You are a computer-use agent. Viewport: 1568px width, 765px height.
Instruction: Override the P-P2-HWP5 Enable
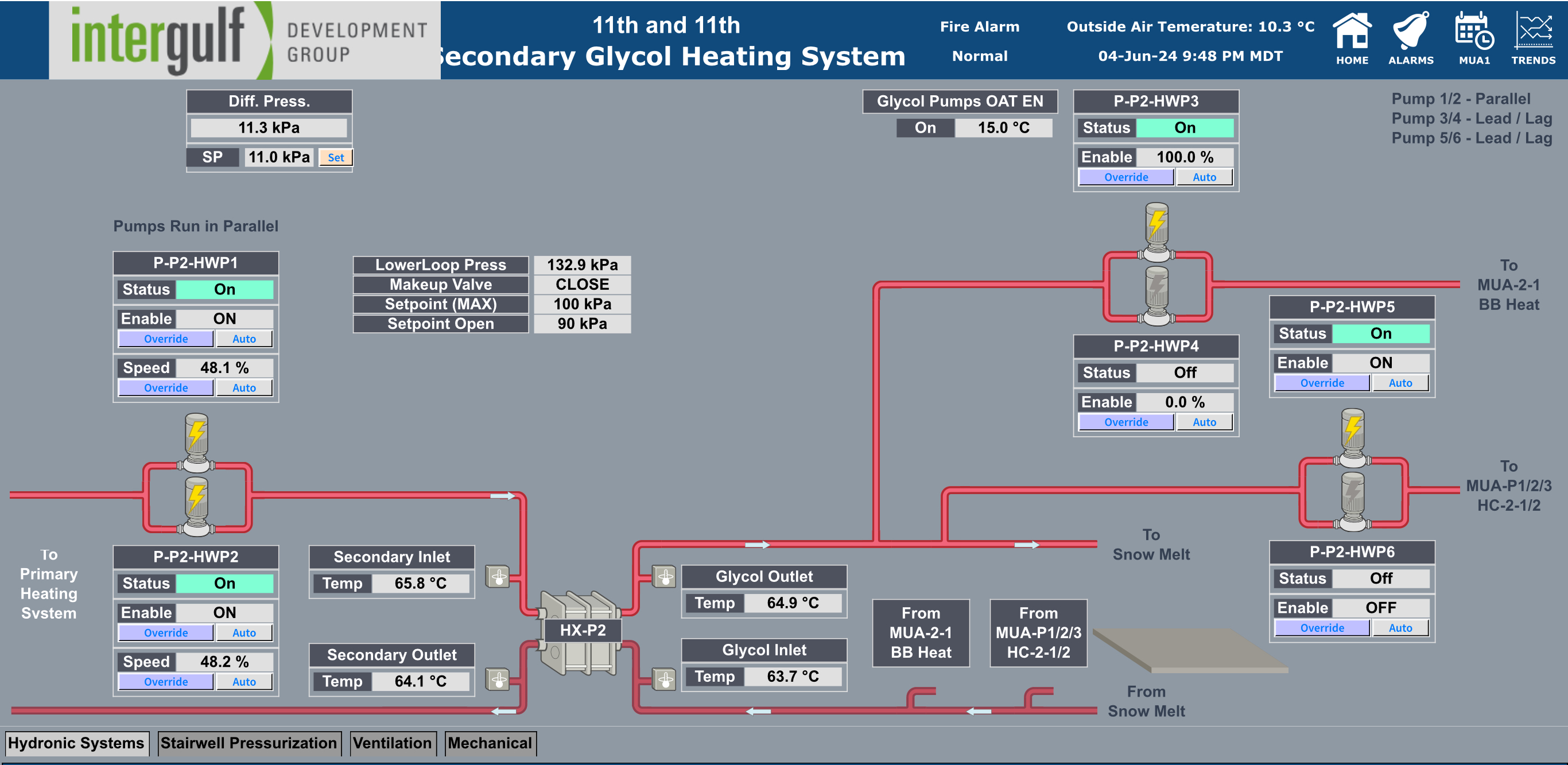click(1322, 383)
